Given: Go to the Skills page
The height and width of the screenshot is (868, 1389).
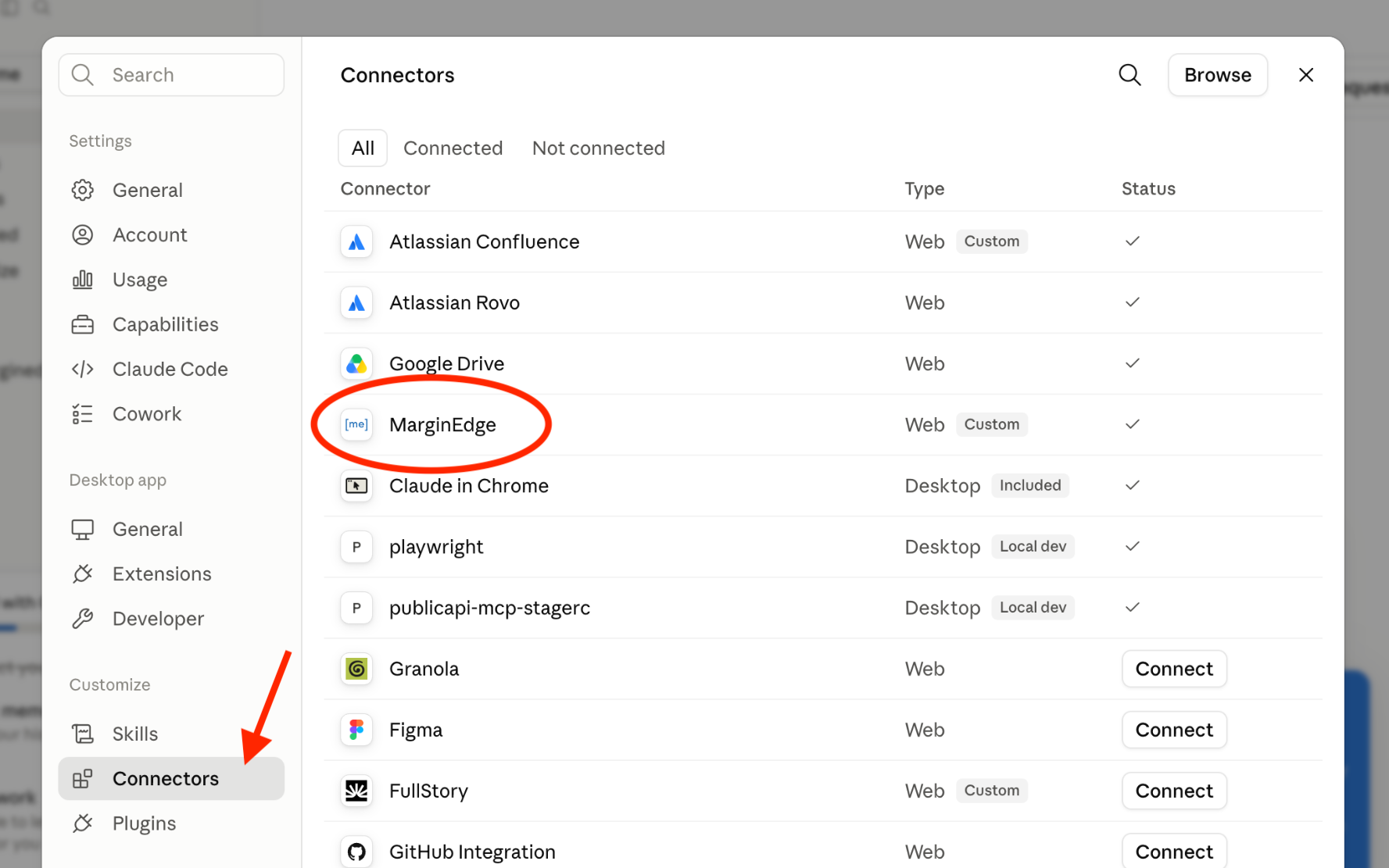Looking at the screenshot, I should [171, 734].
